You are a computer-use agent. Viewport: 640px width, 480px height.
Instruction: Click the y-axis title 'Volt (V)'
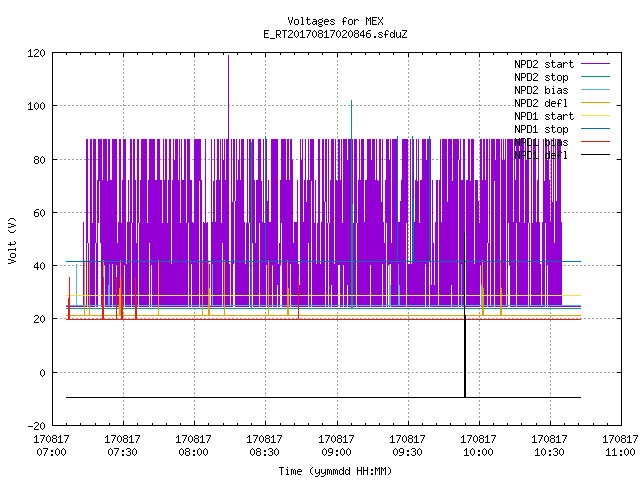(12, 240)
